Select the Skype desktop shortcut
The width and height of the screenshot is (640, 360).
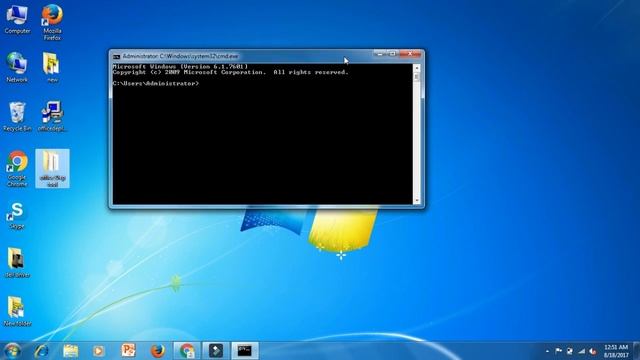click(17, 215)
